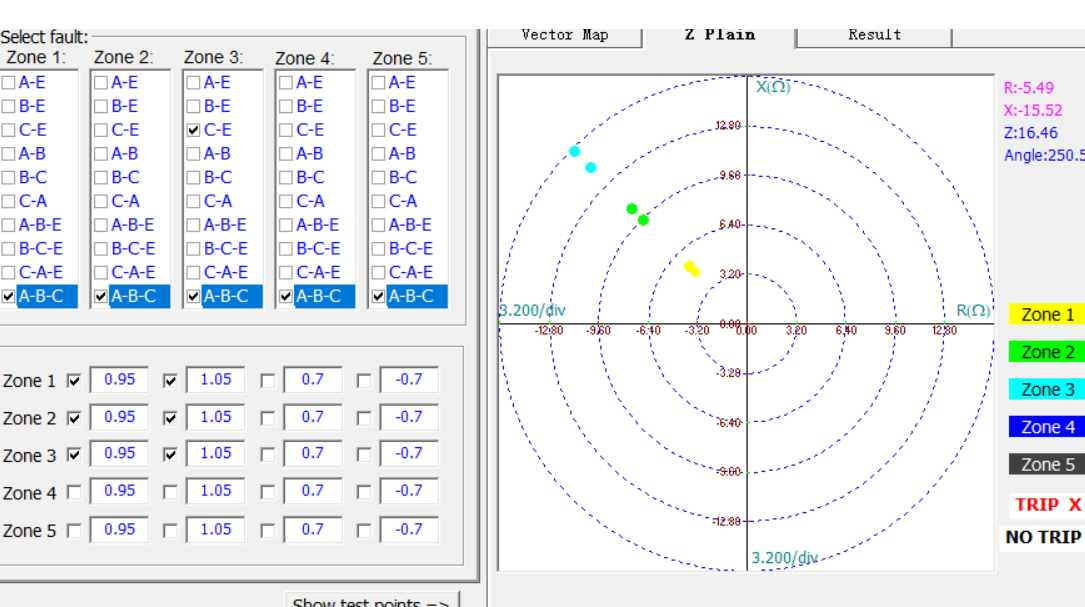Viewport: 1085px width, 607px height.
Task: Check C-A-E fault in Zone 5
Action: point(378,273)
